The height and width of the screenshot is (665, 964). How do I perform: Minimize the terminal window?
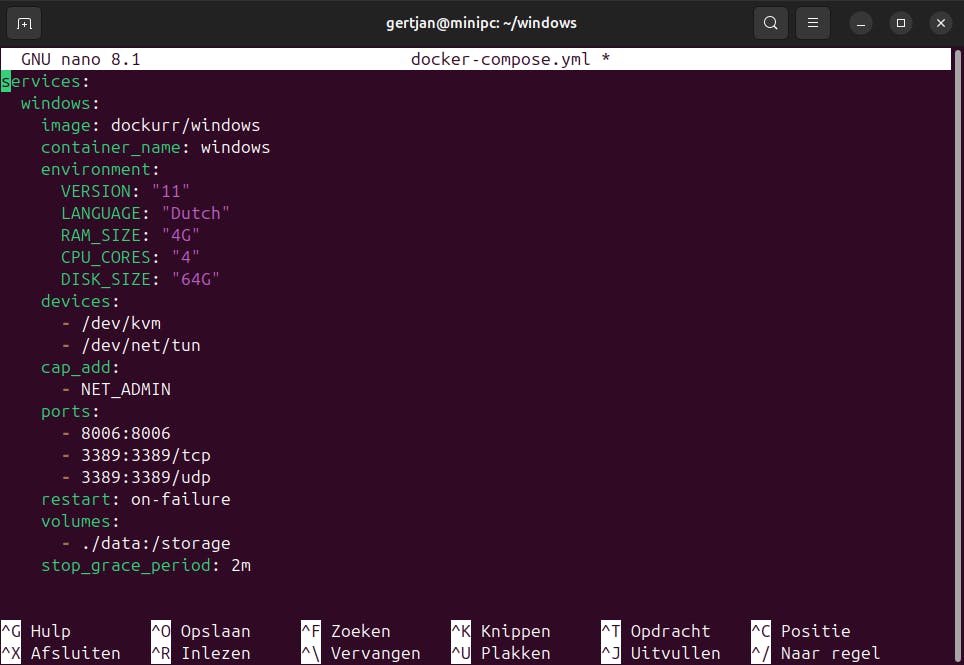click(861, 23)
